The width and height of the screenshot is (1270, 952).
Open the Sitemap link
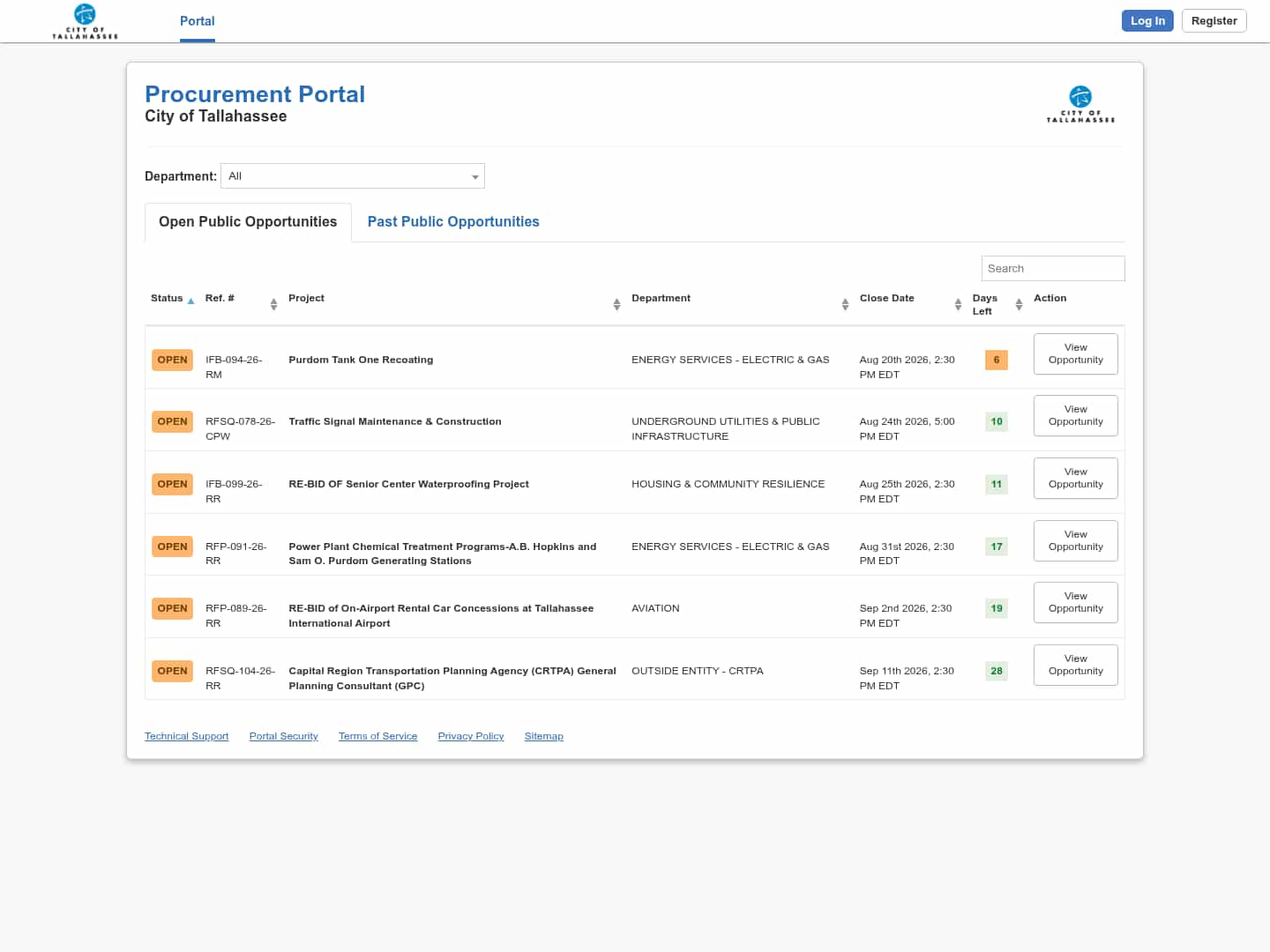pyautogui.click(x=543, y=736)
